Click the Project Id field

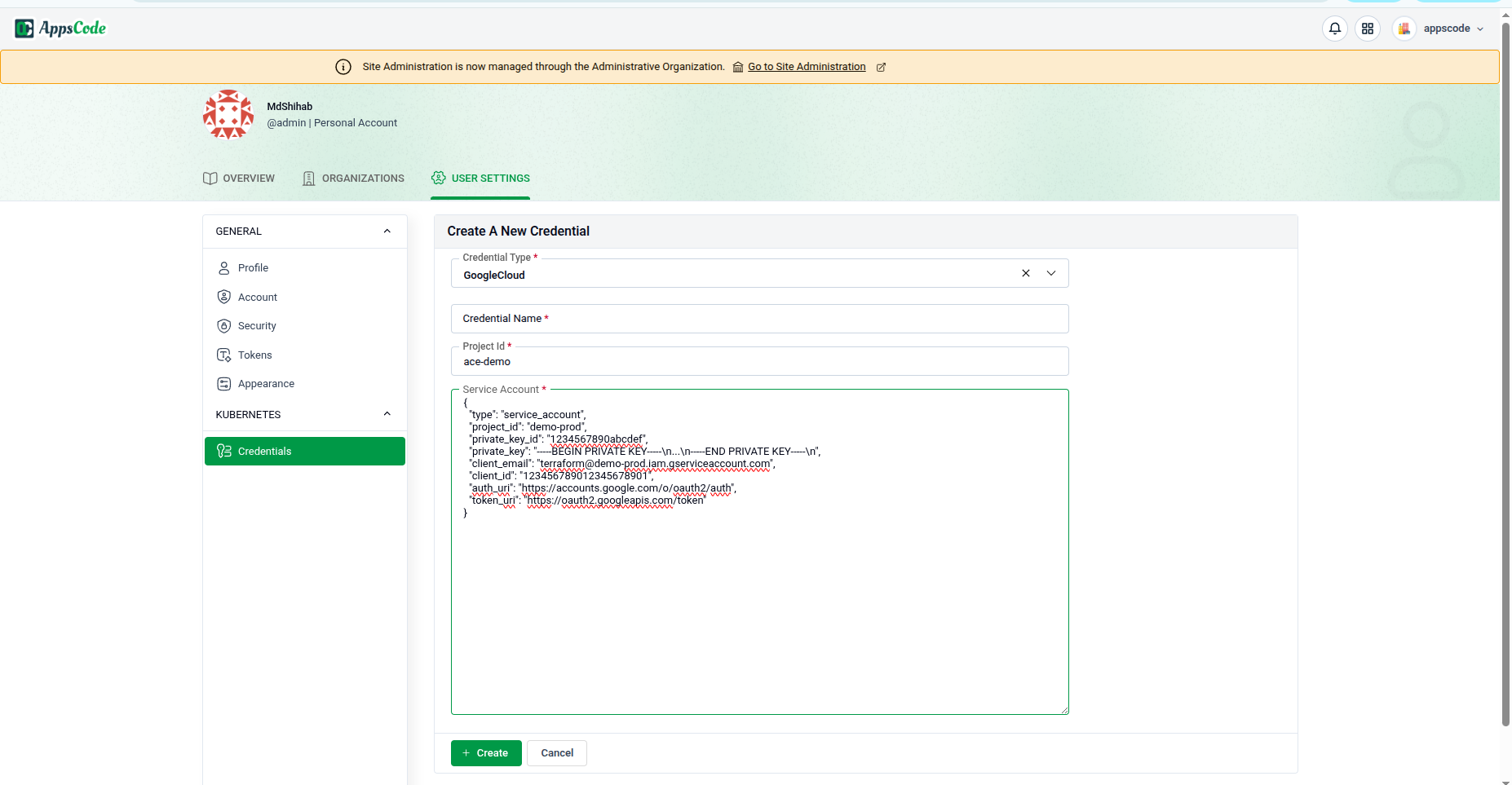click(x=760, y=361)
